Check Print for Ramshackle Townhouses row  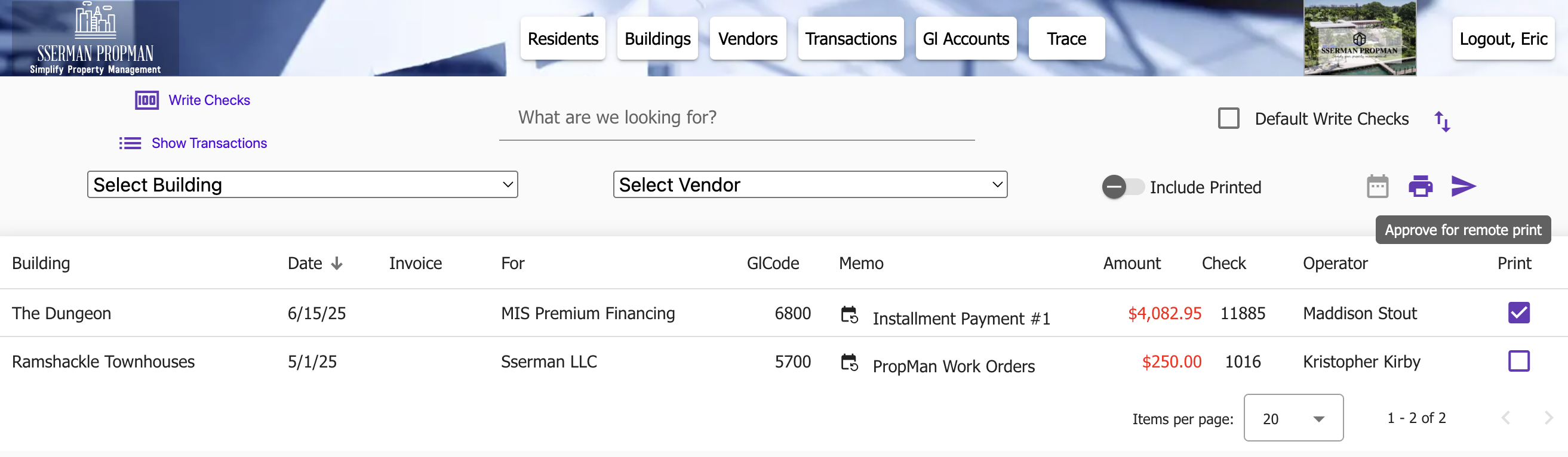tap(1518, 361)
